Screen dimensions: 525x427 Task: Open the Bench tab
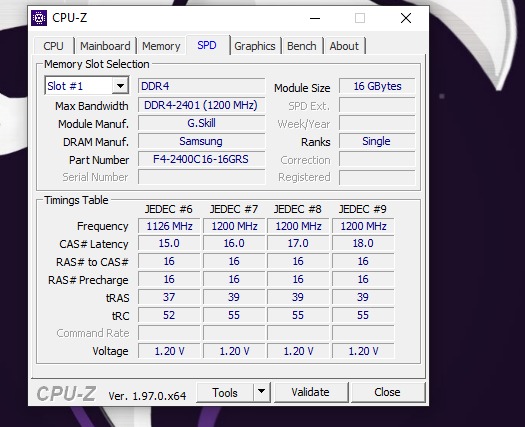coord(302,46)
